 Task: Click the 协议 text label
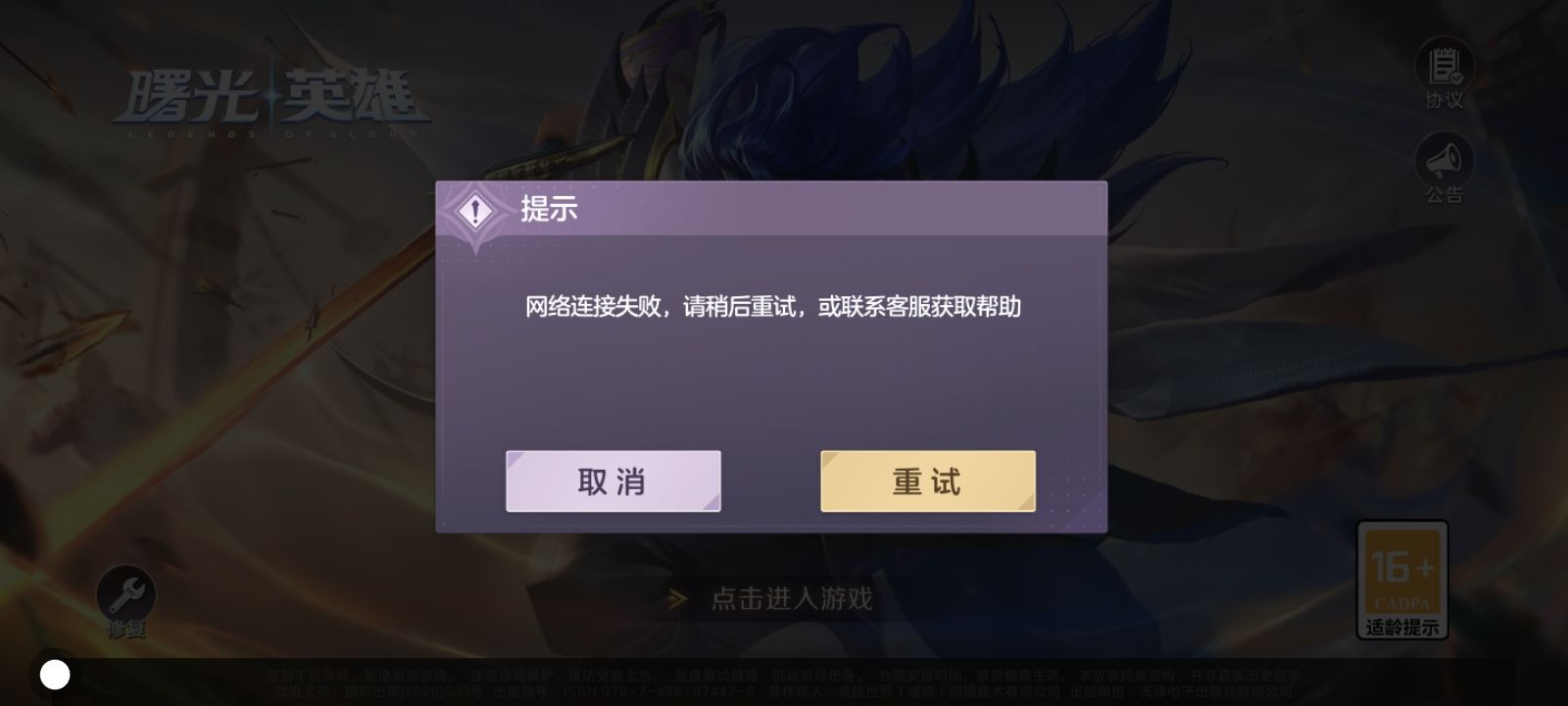click(x=1444, y=100)
